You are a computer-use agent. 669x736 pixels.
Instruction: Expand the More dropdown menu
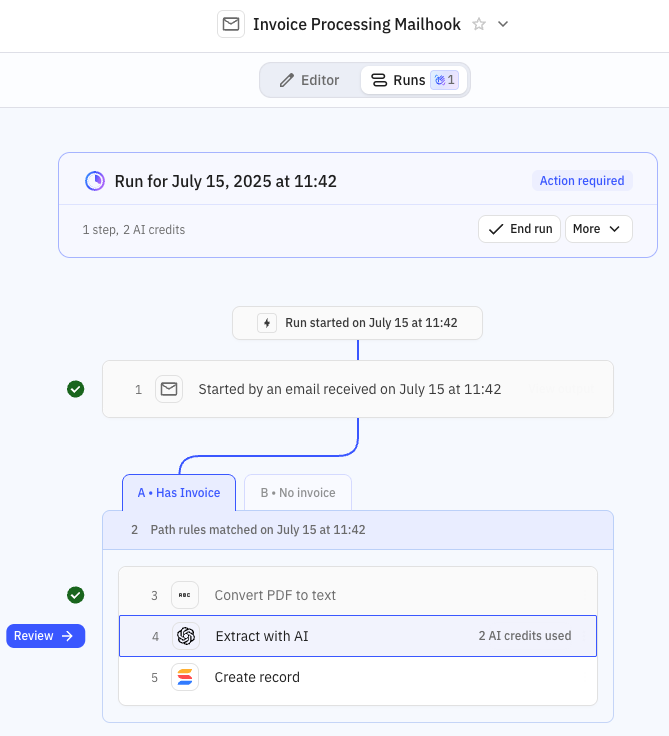598,229
